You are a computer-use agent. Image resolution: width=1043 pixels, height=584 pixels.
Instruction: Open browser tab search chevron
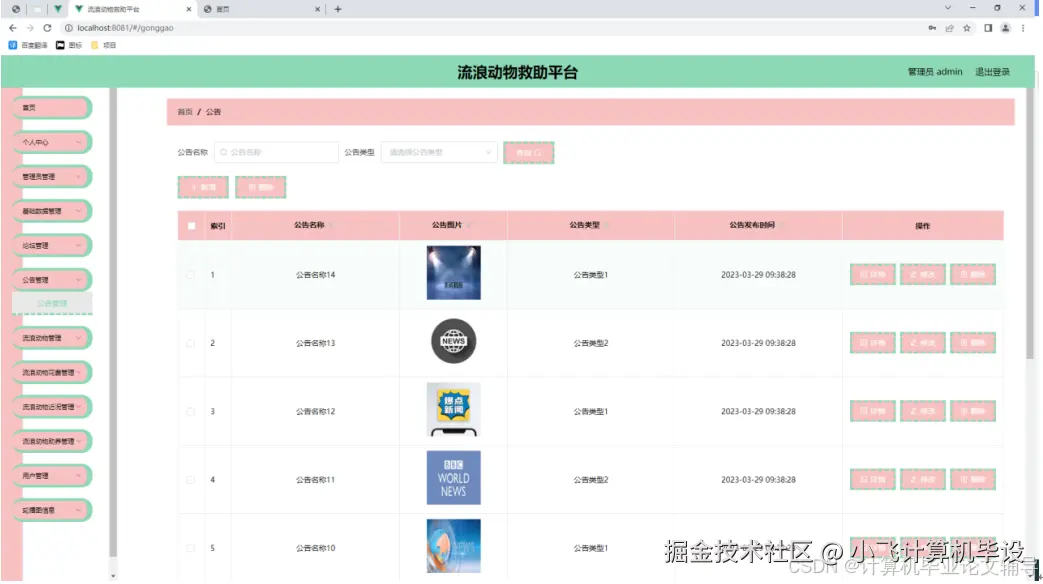click(948, 8)
